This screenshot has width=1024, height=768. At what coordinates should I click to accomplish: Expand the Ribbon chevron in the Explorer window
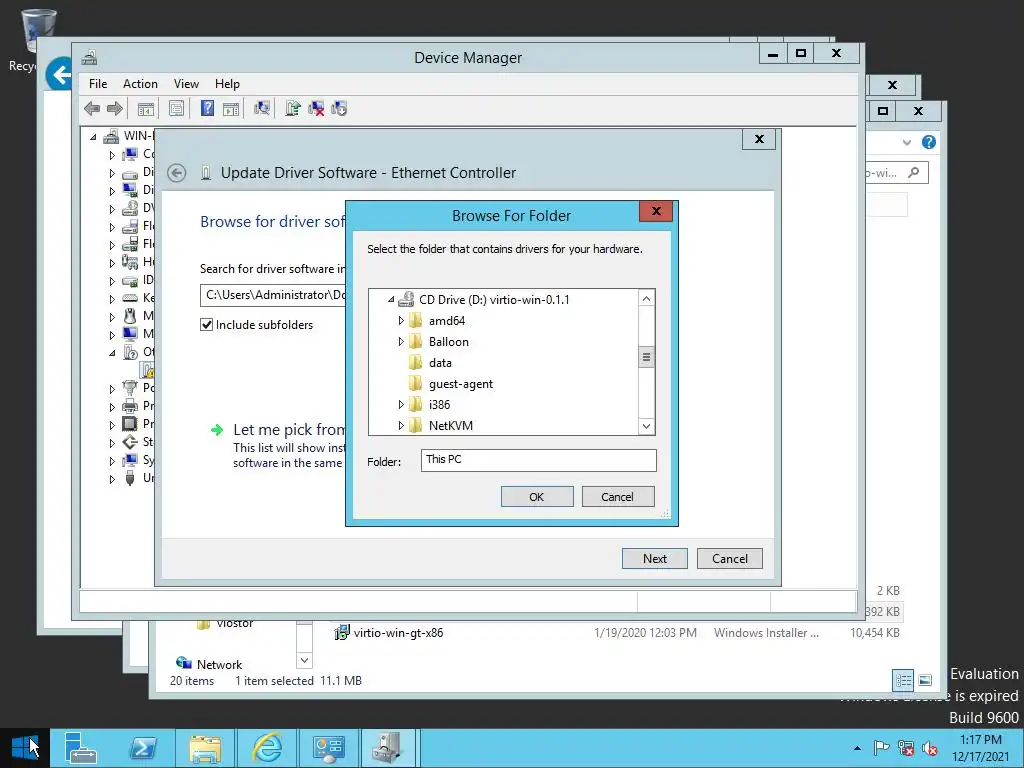click(906, 142)
